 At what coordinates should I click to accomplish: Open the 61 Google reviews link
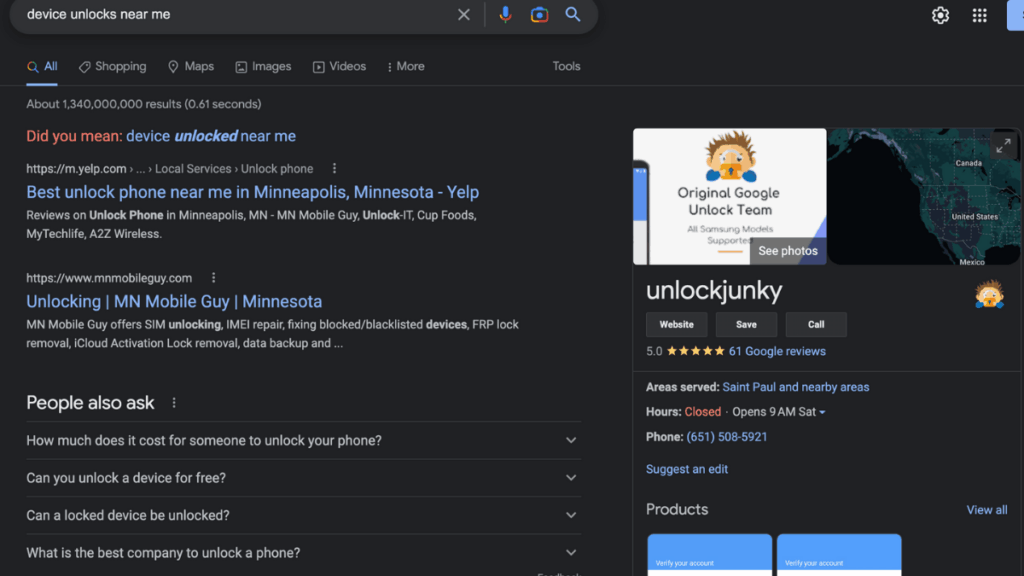point(777,351)
